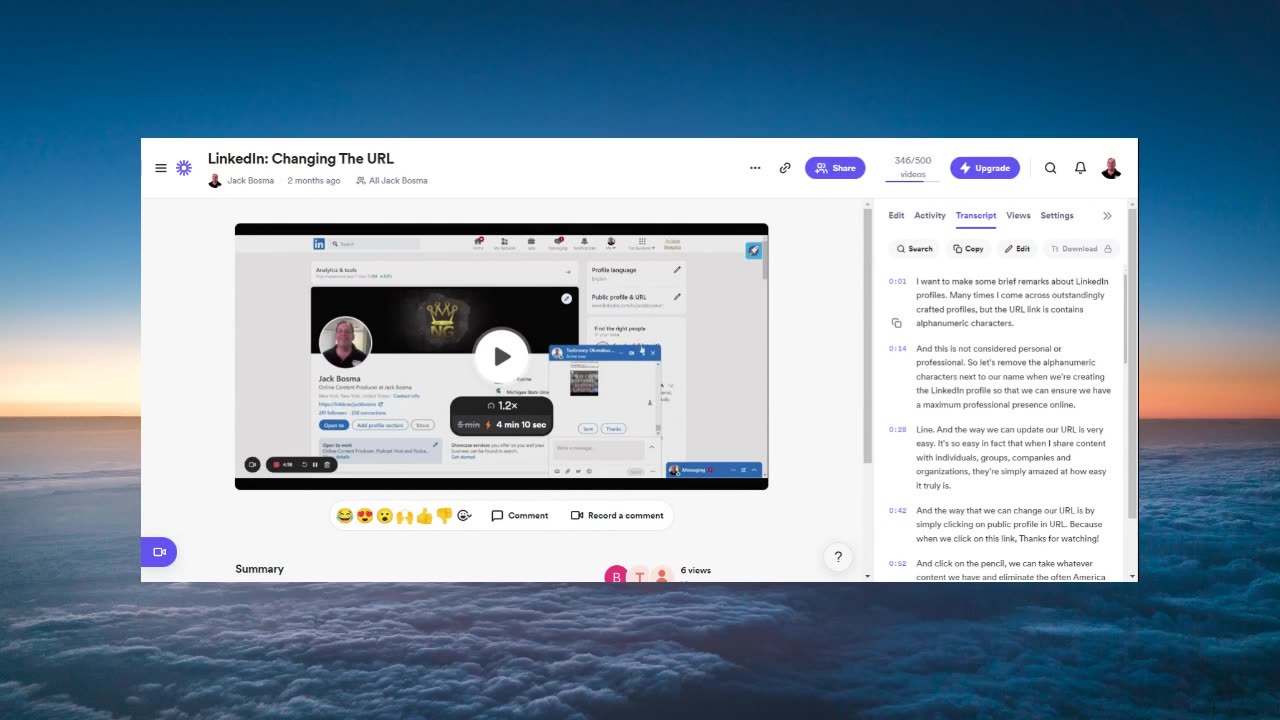Click the camera icon at bottom of video thumbnail
Image resolution: width=1280 pixels, height=720 pixels.
252,464
